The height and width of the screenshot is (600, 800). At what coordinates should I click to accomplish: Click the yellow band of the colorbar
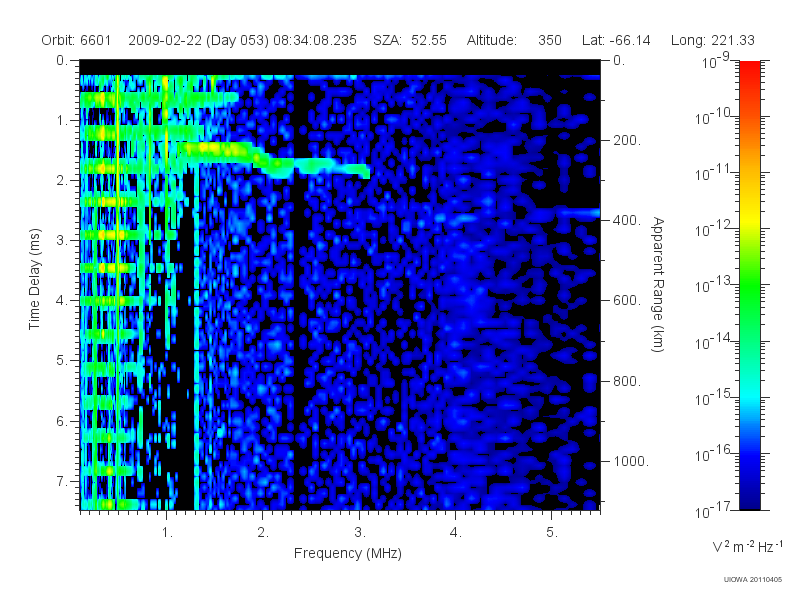(749, 220)
